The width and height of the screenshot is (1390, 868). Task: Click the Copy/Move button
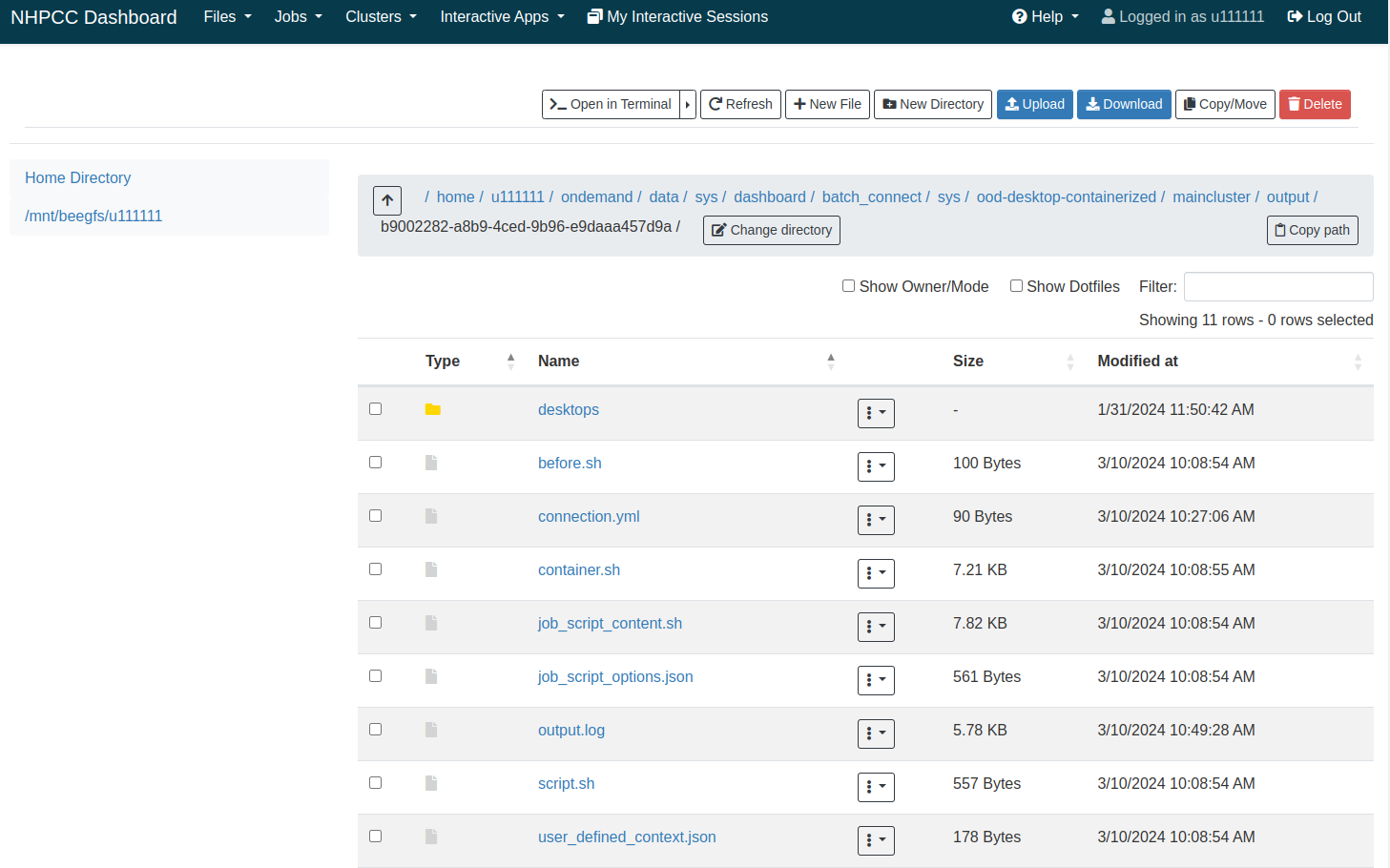click(x=1225, y=104)
